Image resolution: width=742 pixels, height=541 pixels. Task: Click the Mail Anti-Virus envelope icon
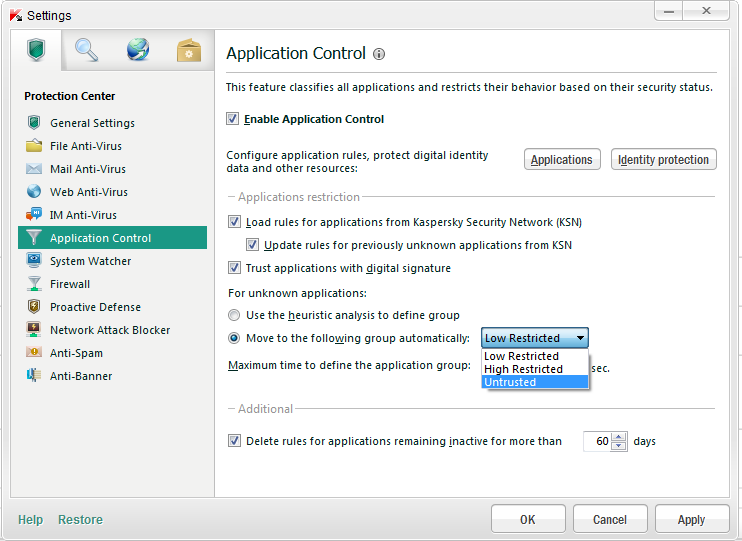coord(34,169)
